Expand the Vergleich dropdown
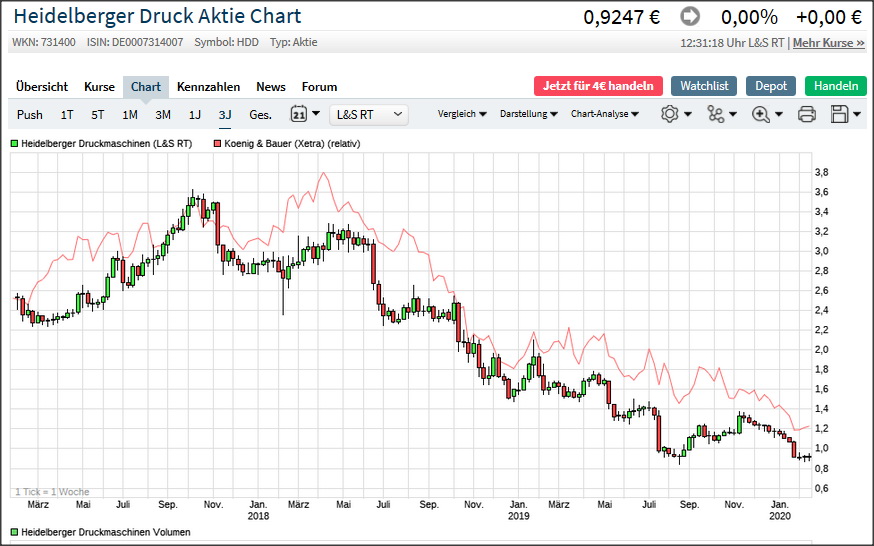Viewport: 874px width, 546px height. [x=462, y=114]
